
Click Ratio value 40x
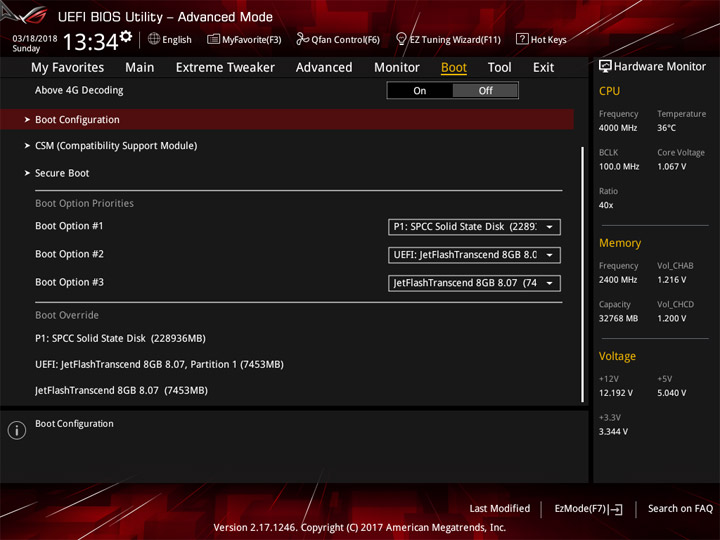(606, 205)
